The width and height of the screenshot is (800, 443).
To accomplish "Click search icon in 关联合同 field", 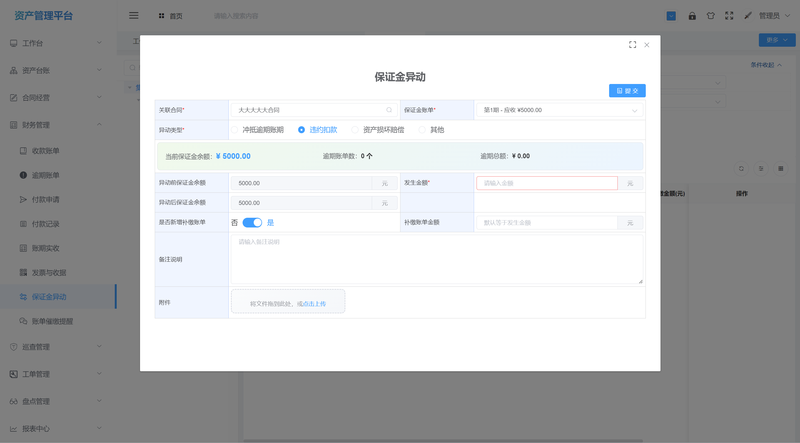I will pyautogui.click(x=389, y=110).
